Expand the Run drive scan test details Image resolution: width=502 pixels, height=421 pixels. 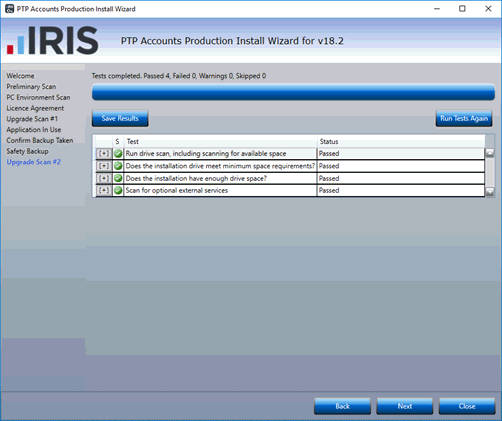(104, 154)
